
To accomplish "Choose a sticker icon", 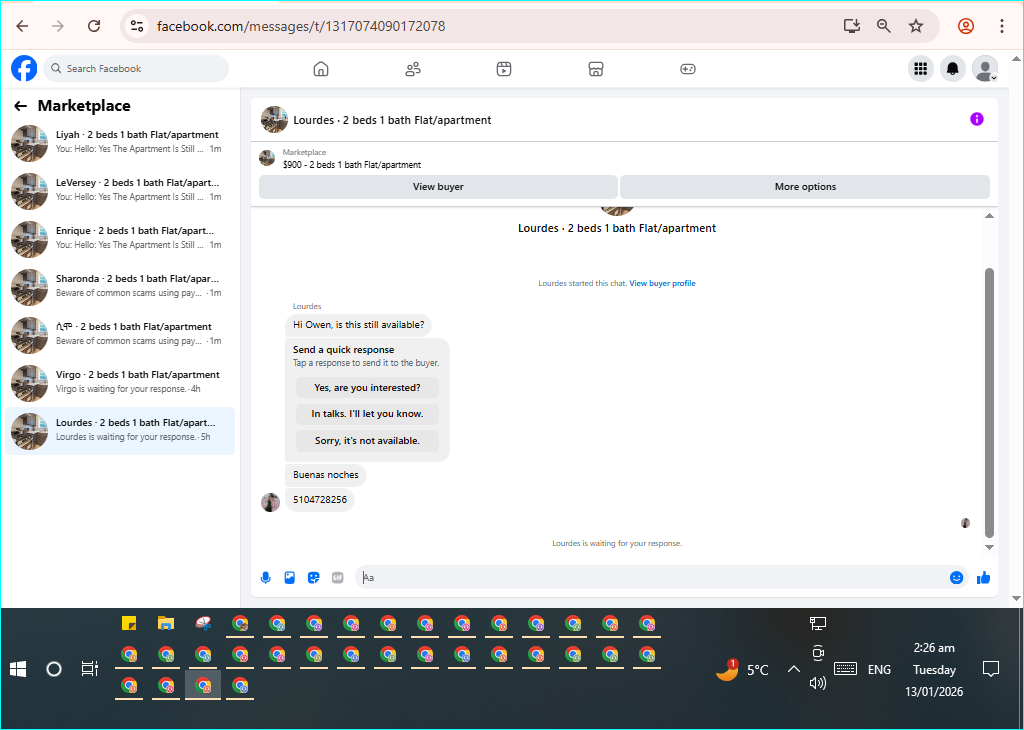I will tap(313, 578).
